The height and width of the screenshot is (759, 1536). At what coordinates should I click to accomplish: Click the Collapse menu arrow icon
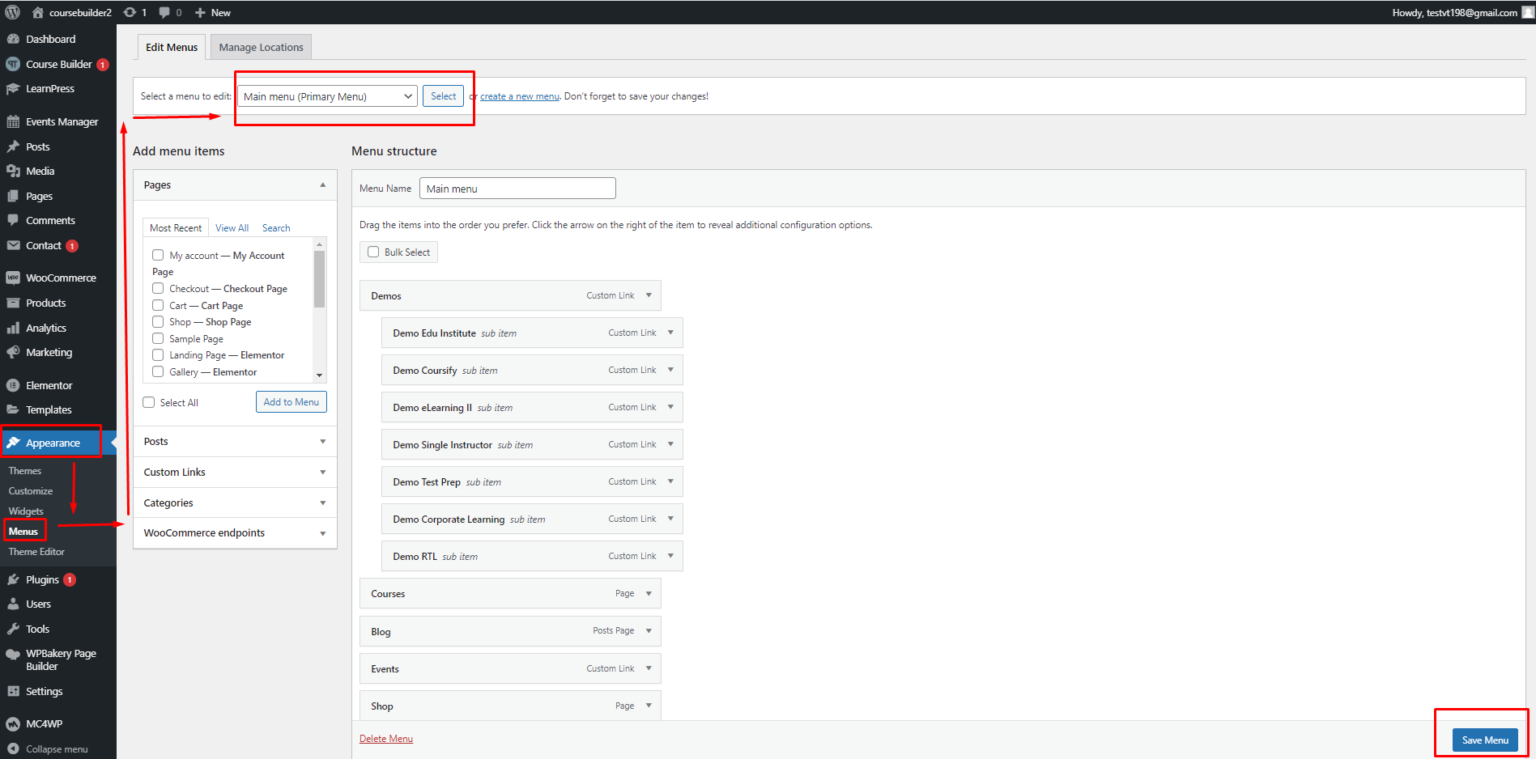pyautogui.click(x=13, y=749)
